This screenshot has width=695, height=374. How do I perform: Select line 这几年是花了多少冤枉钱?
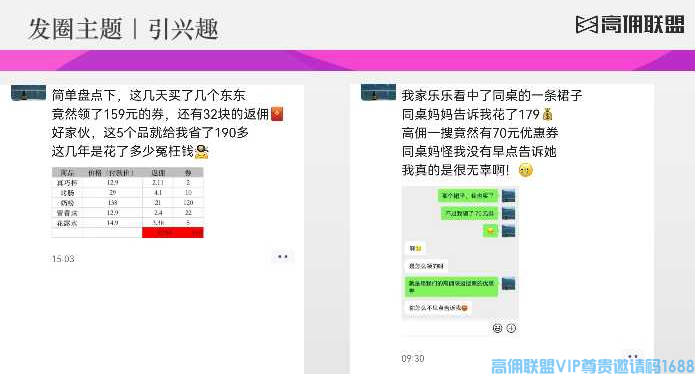123,152
